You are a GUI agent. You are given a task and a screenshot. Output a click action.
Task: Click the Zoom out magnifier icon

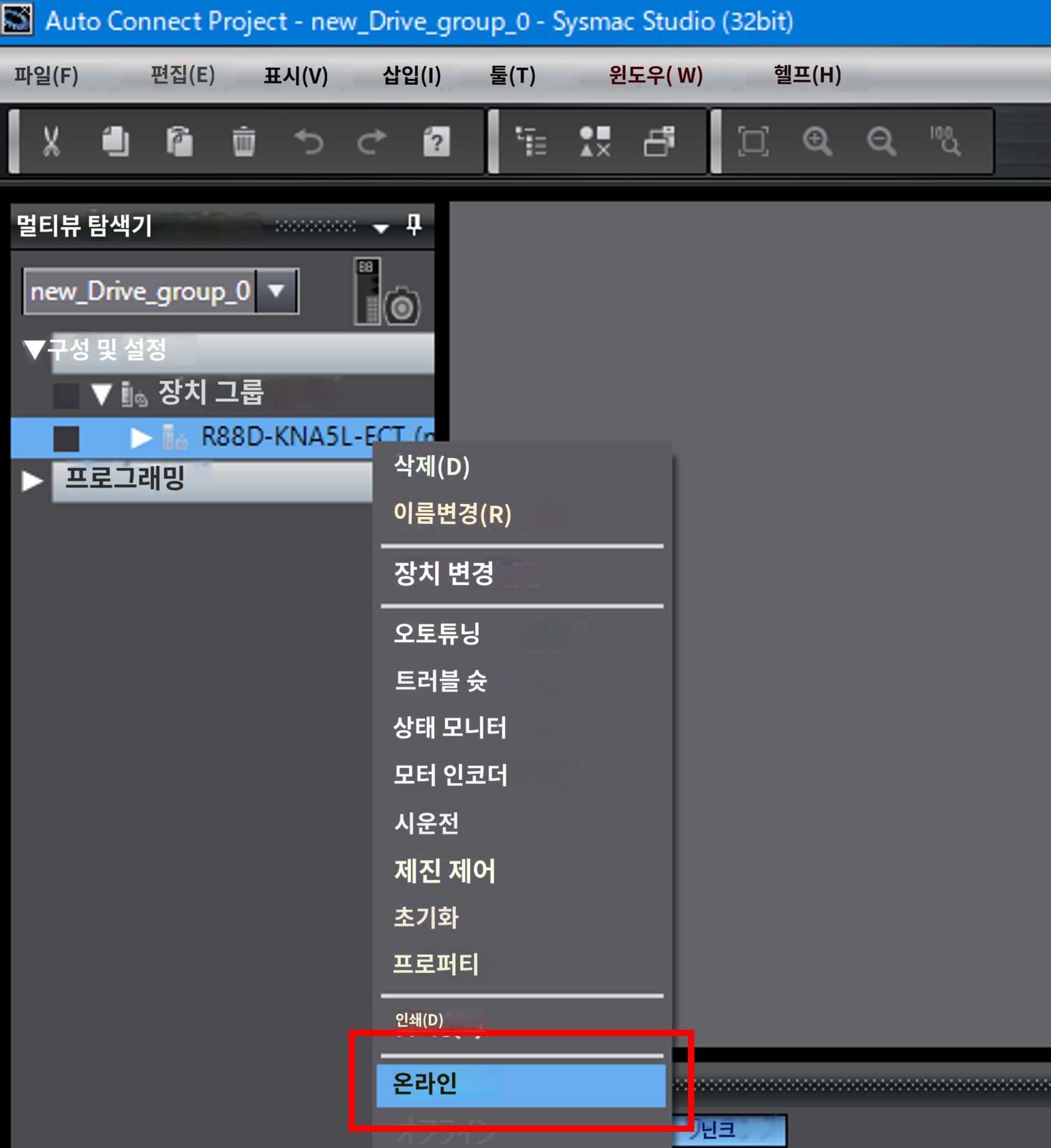[x=882, y=141]
